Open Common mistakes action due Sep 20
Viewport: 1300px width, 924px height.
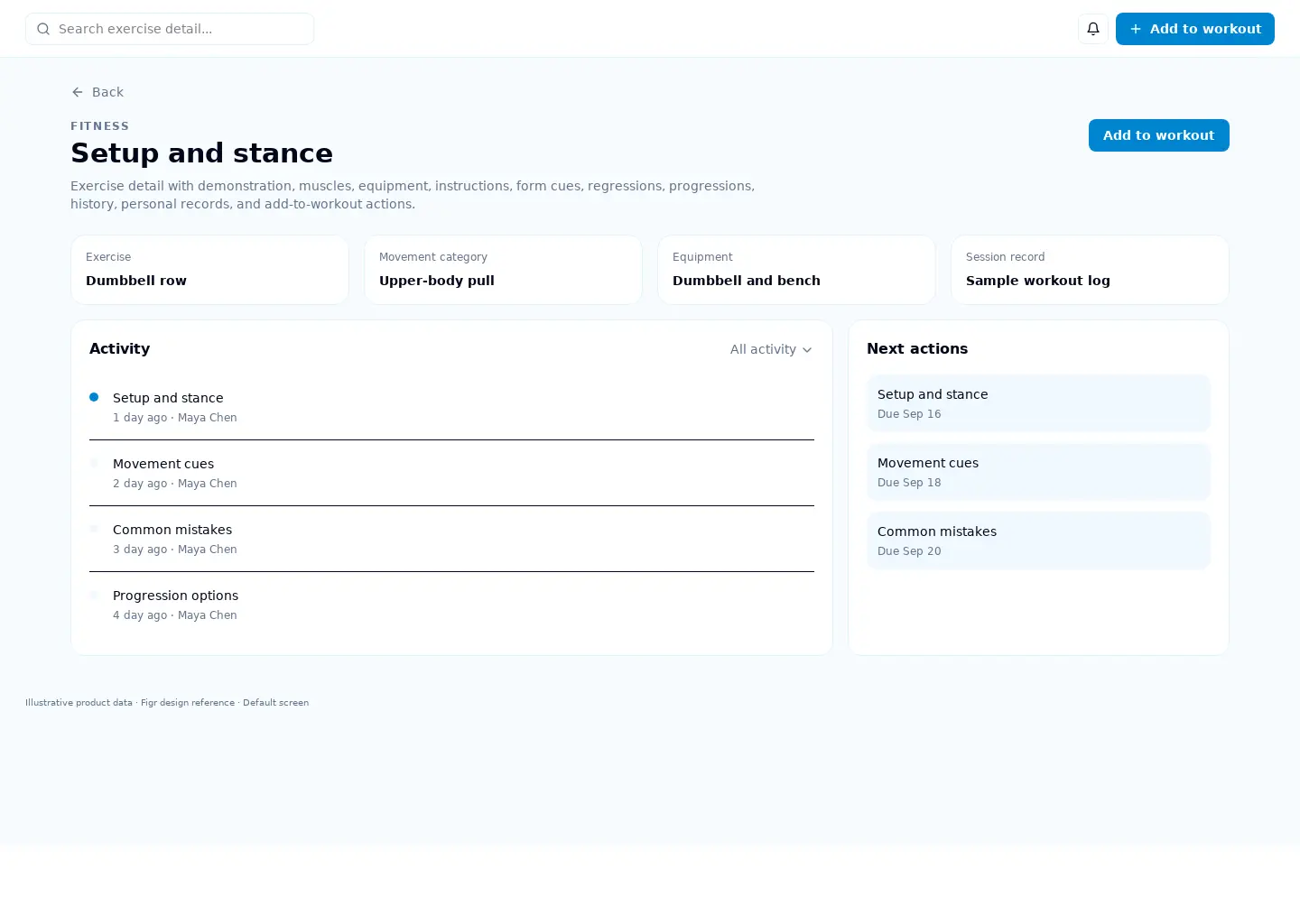pyautogui.click(x=1038, y=541)
